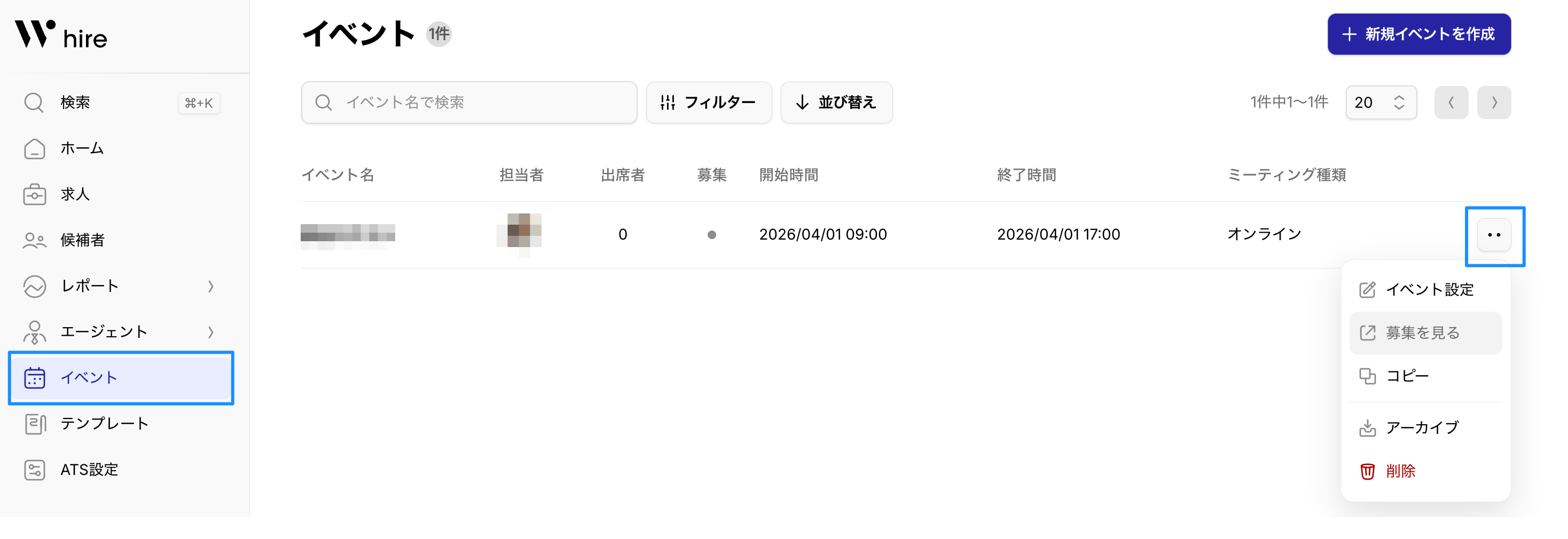Click 新規イベントを作成 button
The width and height of the screenshot is (1568, 539).
pos(1418,34)
